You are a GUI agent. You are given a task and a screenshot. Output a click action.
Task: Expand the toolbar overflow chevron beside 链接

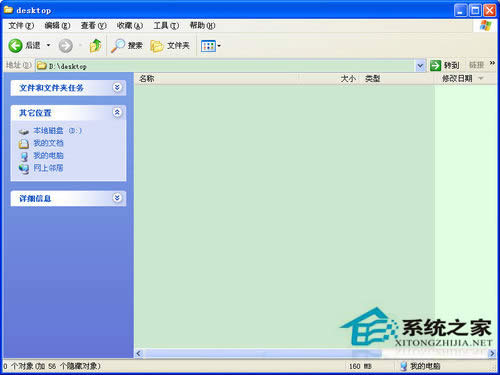[x=492, y=63]
